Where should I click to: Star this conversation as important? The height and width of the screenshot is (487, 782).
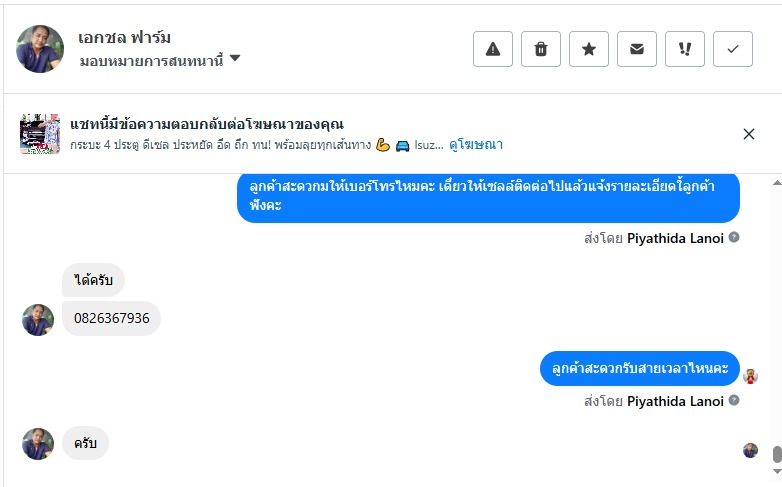589,49
